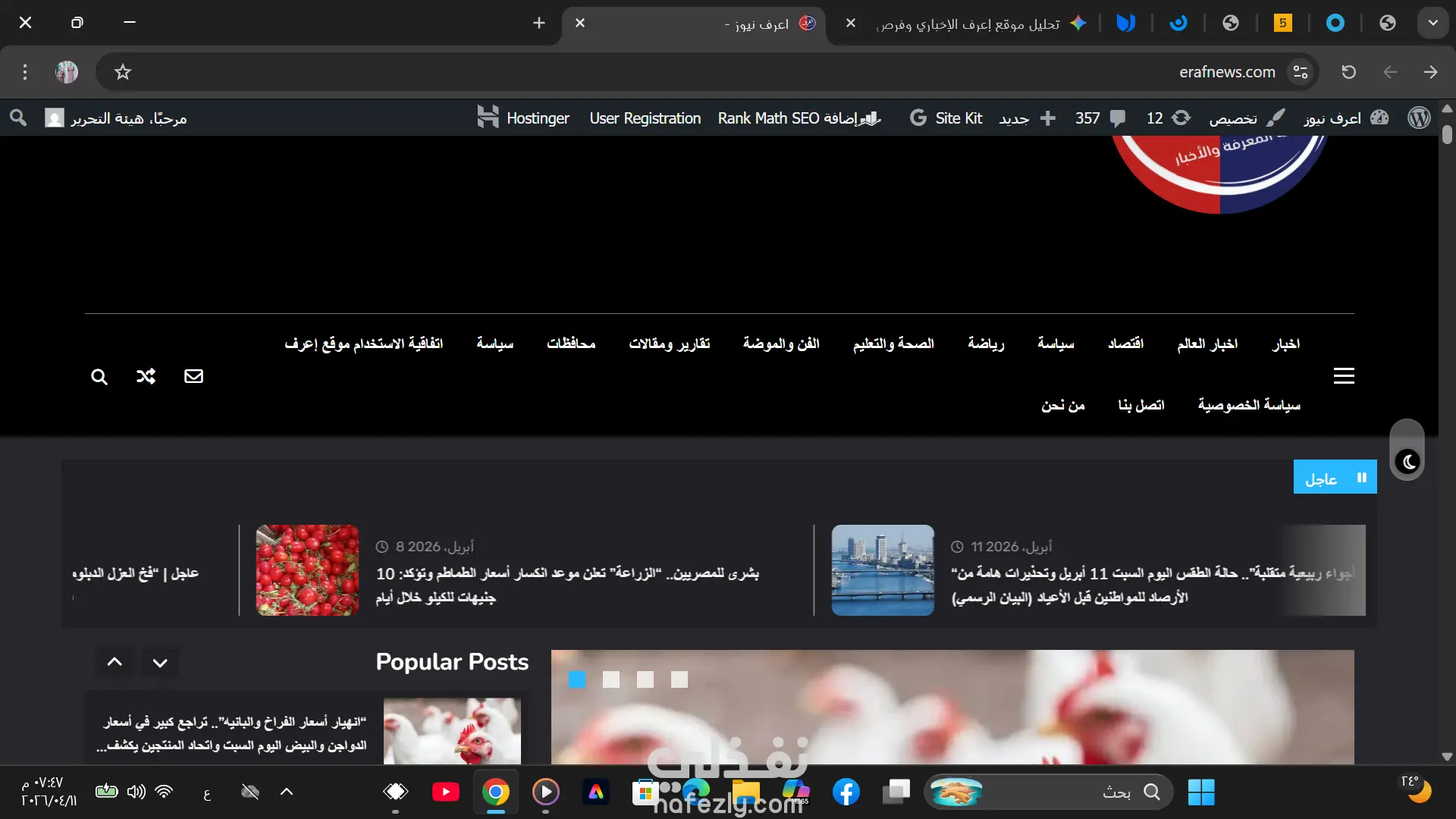Pause the breaking news ticker

pos(1362,478)
